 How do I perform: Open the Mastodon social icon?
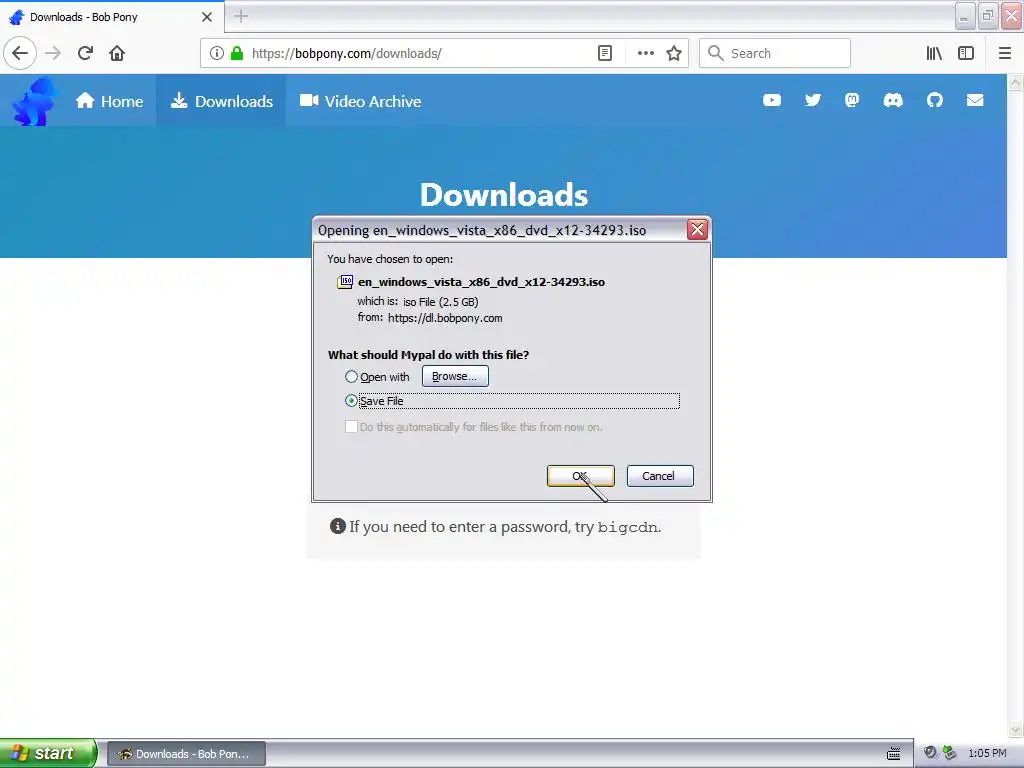point(852,100)
